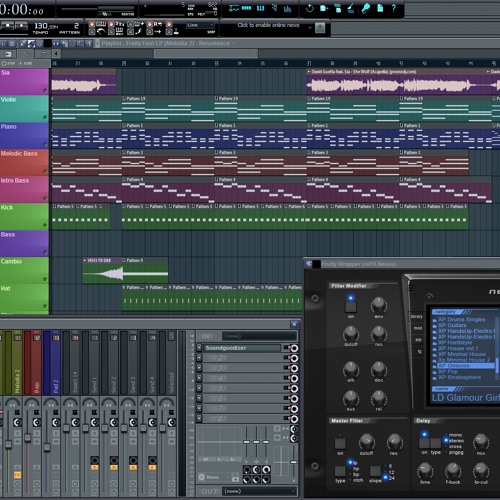500x500 pixels.
Task: Select XP Stratosphere category in Nexus
Action: coord(459,377)
